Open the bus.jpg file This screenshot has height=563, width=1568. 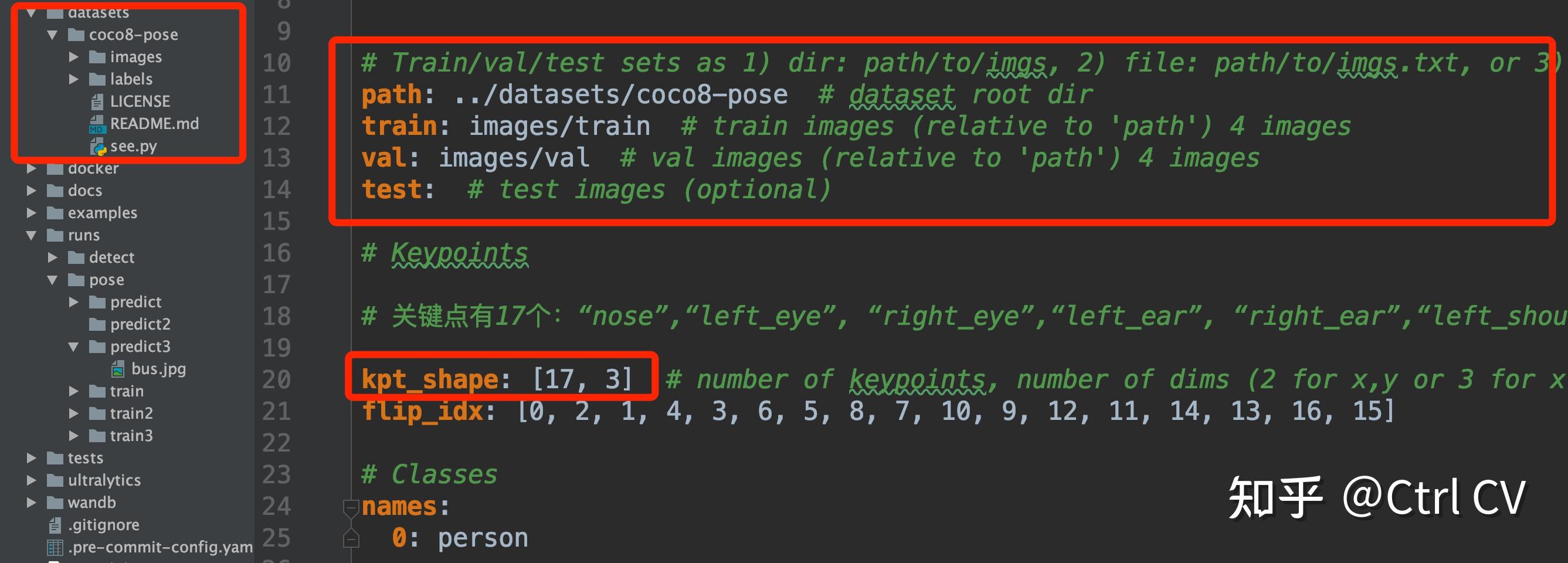point(158,369)
